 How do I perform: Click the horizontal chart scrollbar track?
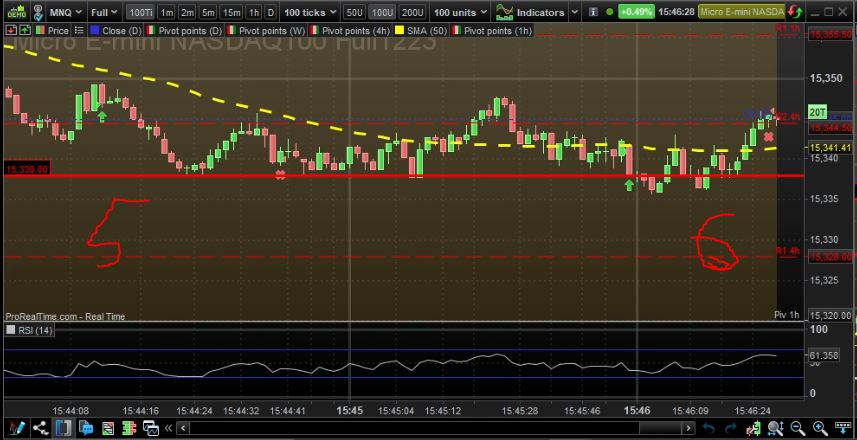[x=436, y=428]
